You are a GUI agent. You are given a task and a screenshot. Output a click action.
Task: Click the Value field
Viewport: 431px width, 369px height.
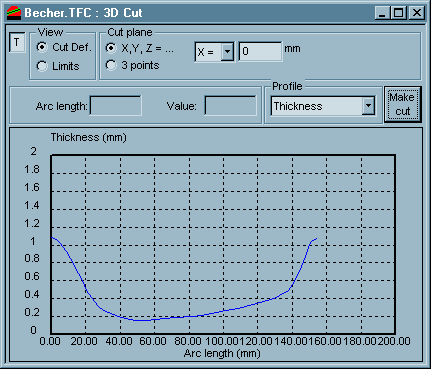(230, 106)
